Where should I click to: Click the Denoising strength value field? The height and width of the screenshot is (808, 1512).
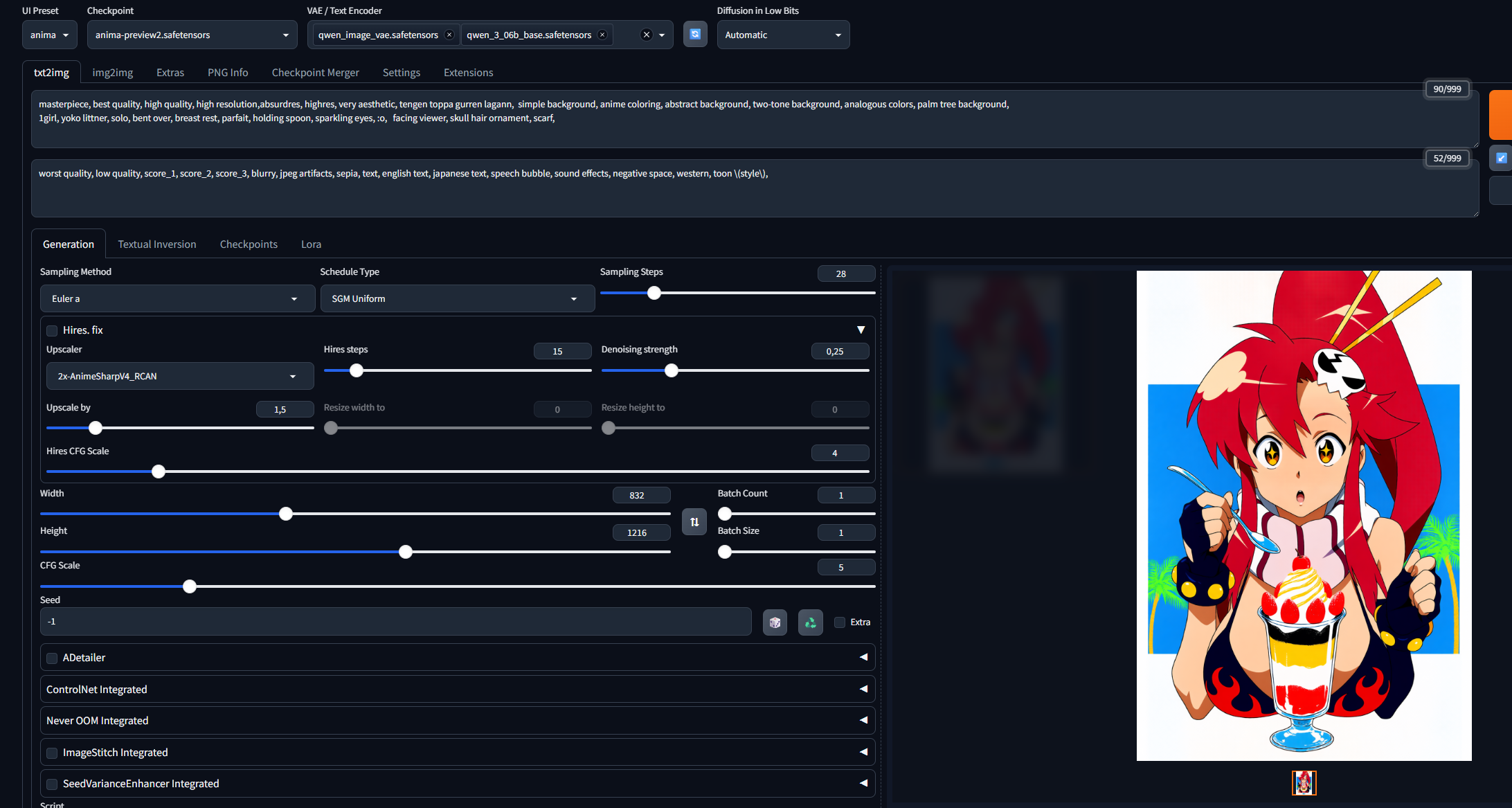(x=840, y=351)
